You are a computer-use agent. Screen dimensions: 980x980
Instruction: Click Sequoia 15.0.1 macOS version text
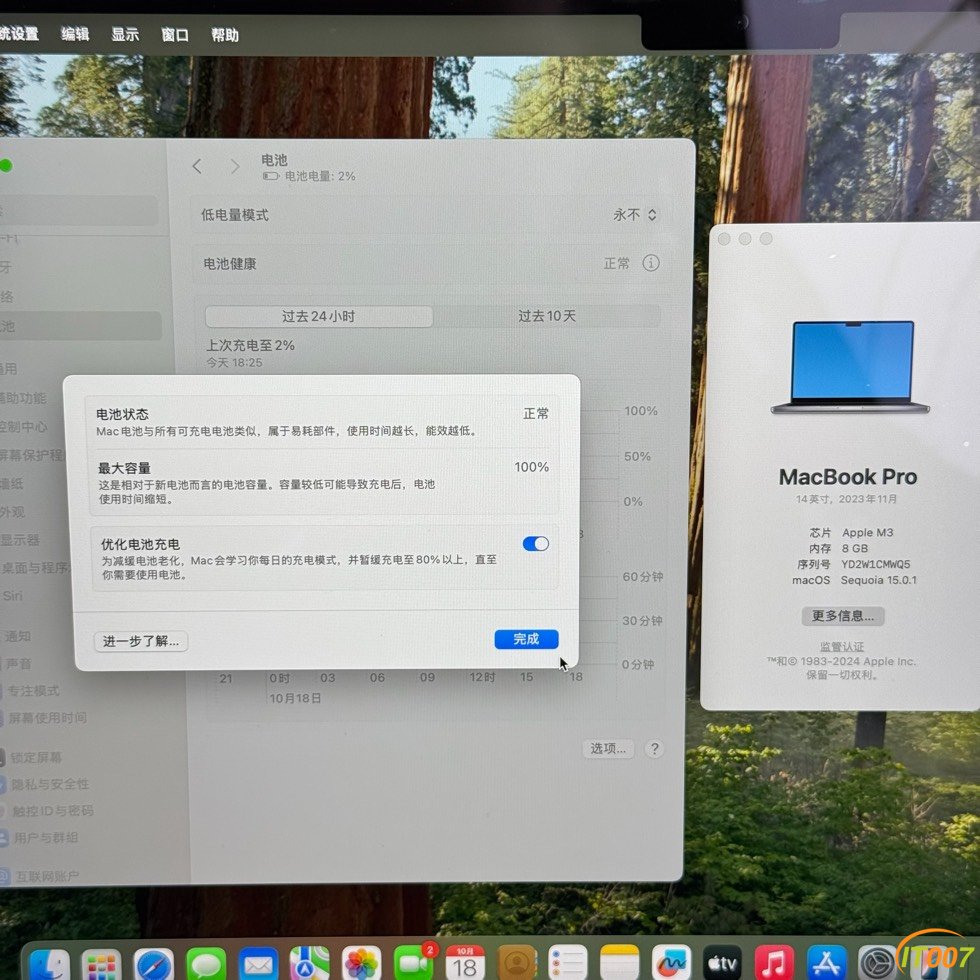879,580
